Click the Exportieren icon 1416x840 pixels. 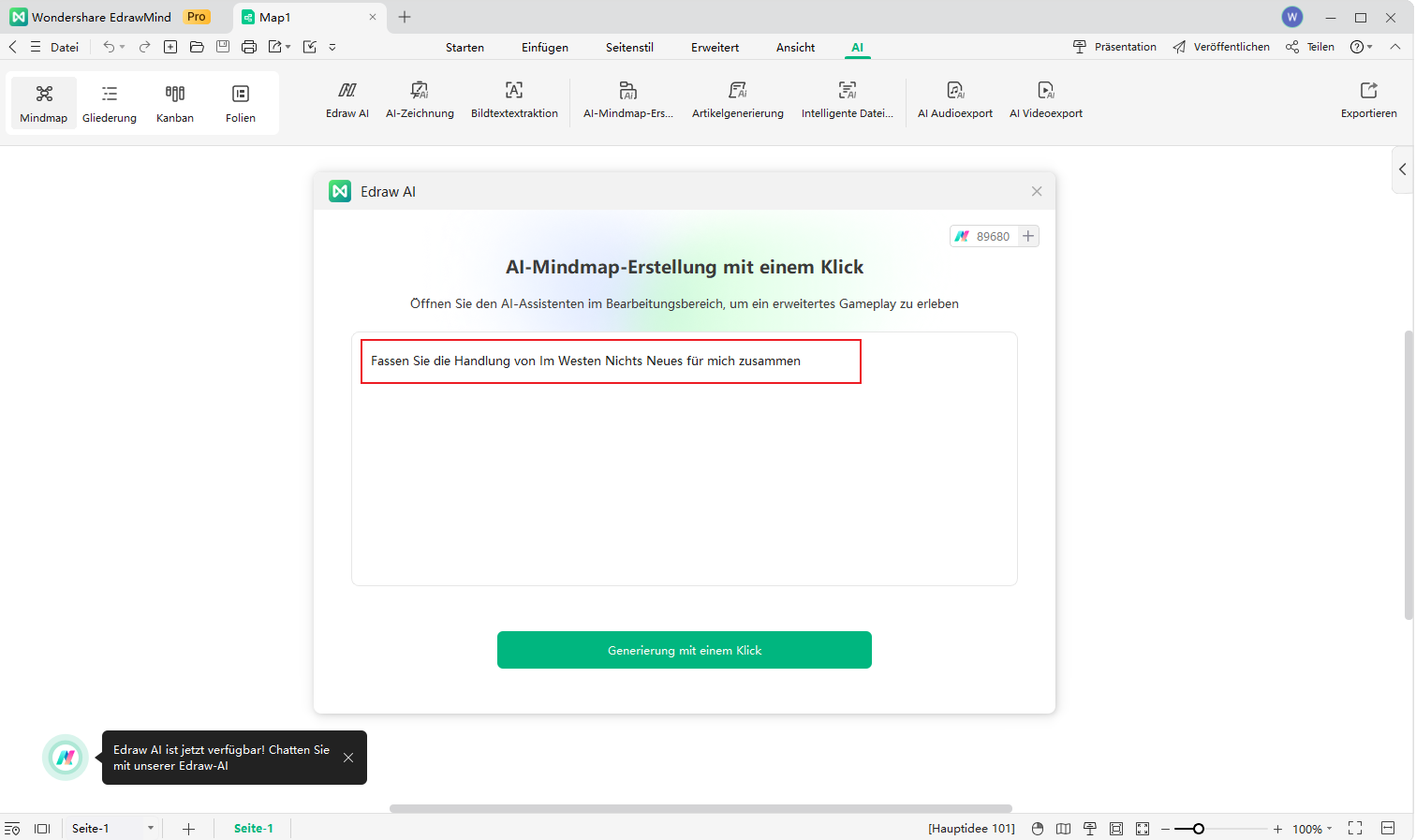(x=1369, y=90)
